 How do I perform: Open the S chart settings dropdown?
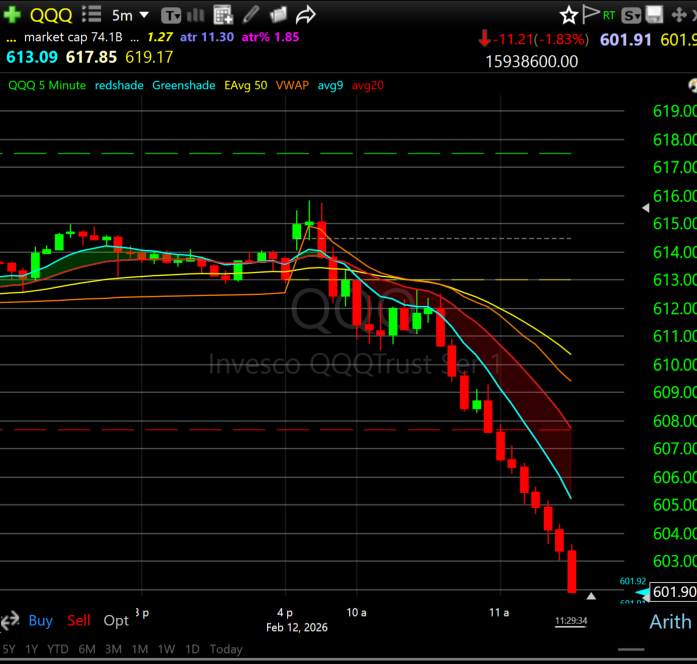click(x=631, y=16)
